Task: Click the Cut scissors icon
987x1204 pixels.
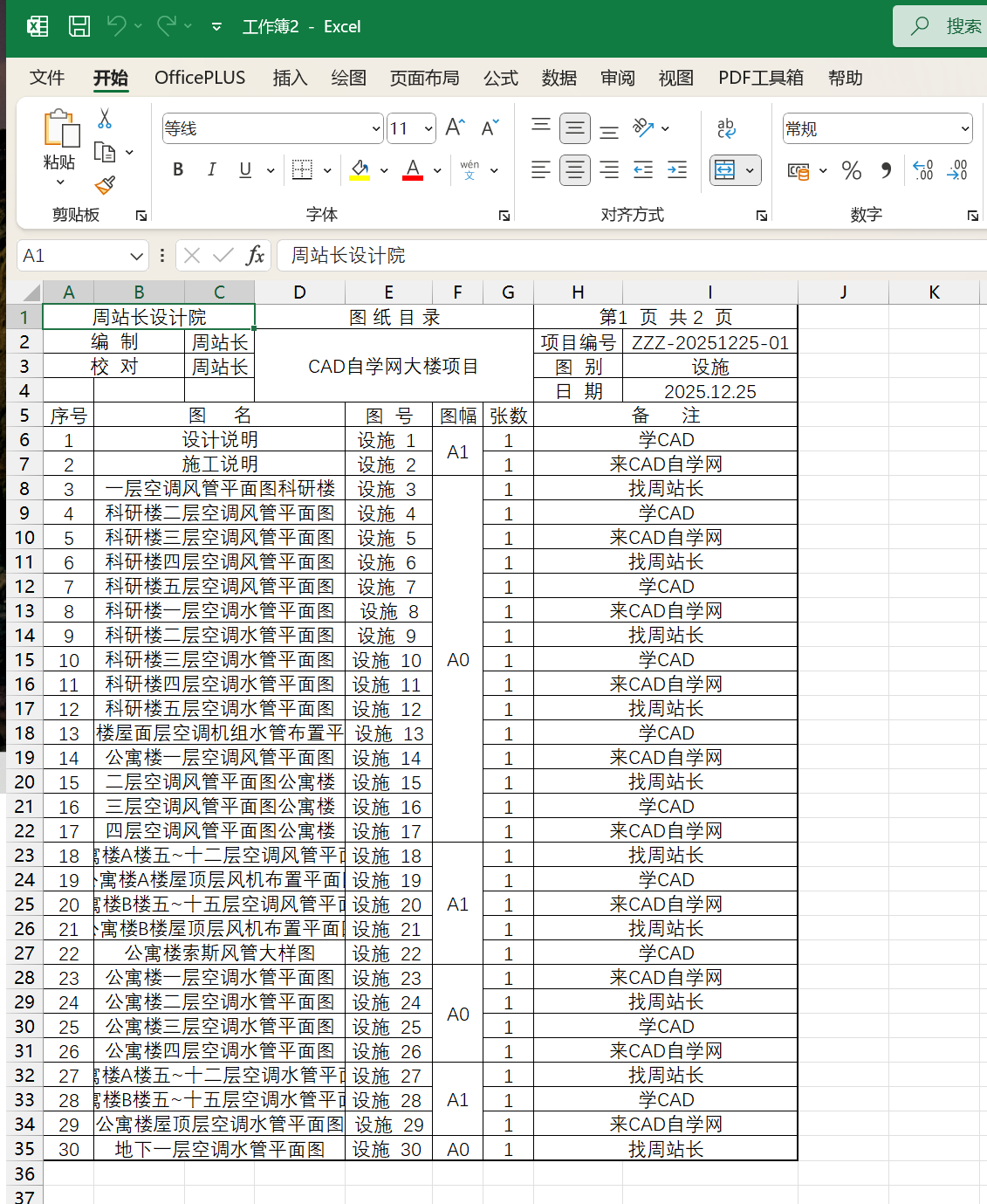Action: click(105, 119)
